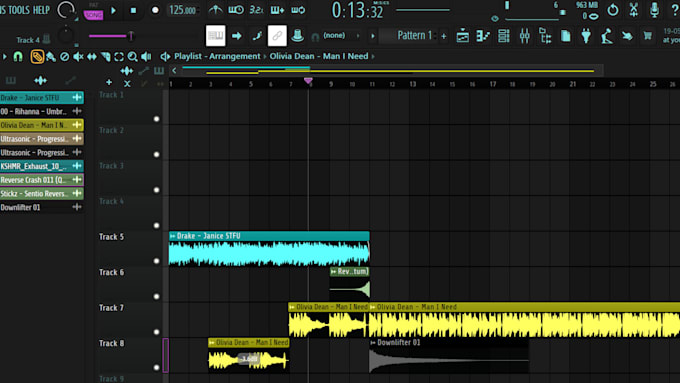Screen dimensions: 680x383
Task: Select the Slice tool
Action: [x=105, y=56]
